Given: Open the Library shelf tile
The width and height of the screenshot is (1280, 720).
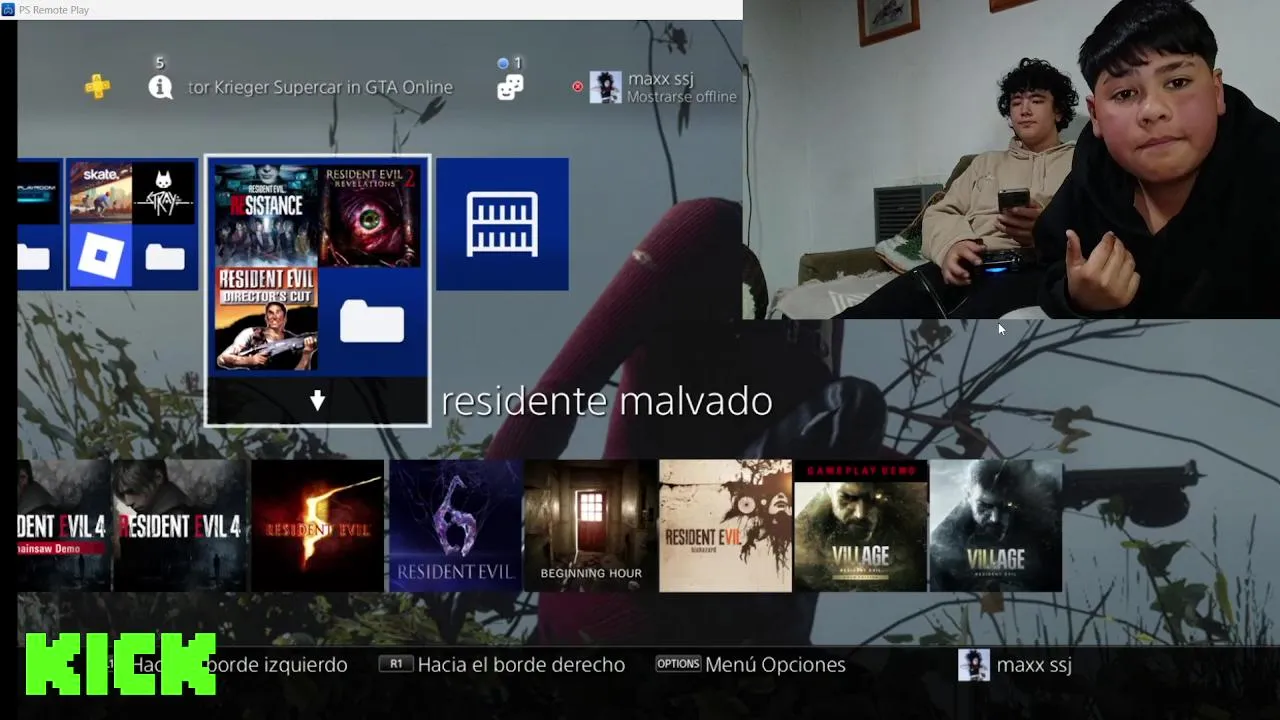Looking at the screenshot, I should click(x=502, y=224).
